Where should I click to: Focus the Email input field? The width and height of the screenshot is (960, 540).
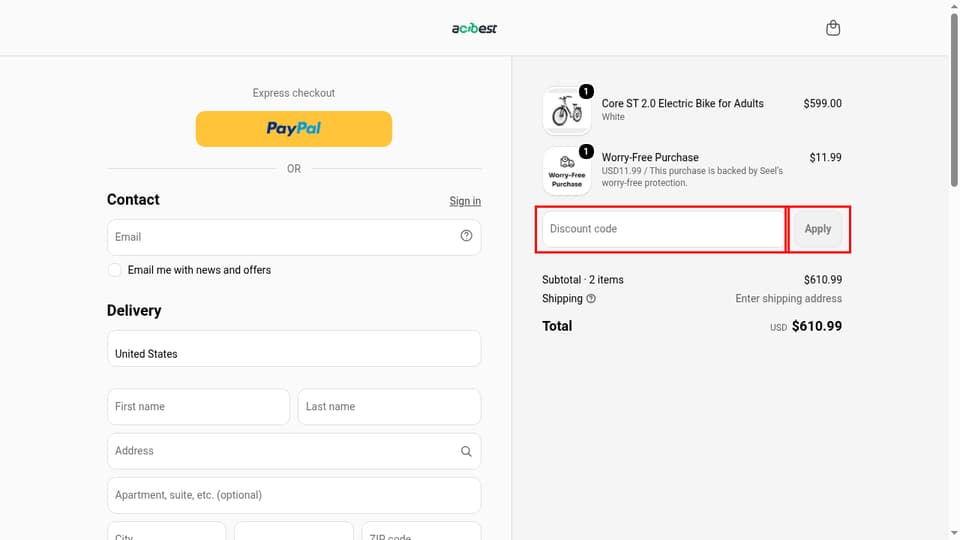(x=294, y=237)
